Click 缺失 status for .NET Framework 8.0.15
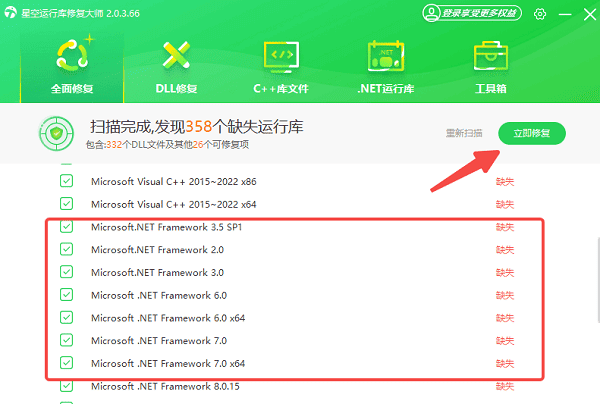Image resolution: width=600 pixels, height=404 pixels. [x=505, y=386]
